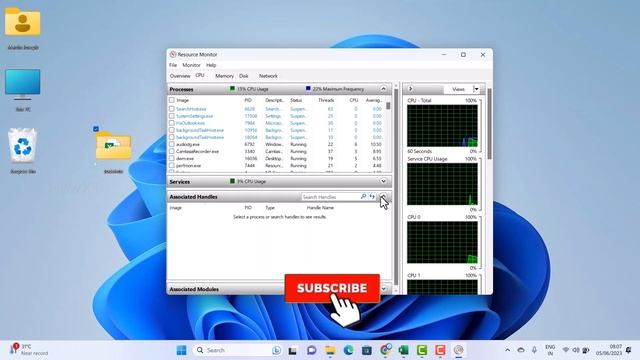Open volume speaker tray icon
The width and height of the screenshot is (640, 360).
point(576,350)
